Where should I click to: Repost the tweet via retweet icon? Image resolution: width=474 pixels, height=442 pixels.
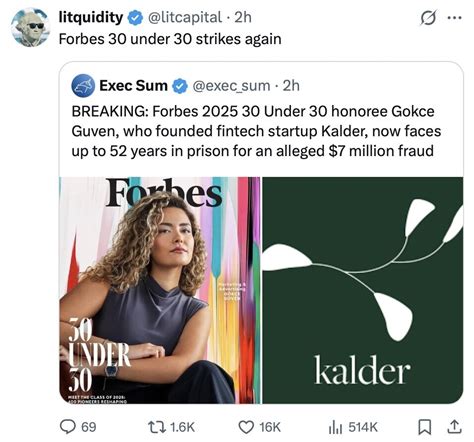point(157,427)
